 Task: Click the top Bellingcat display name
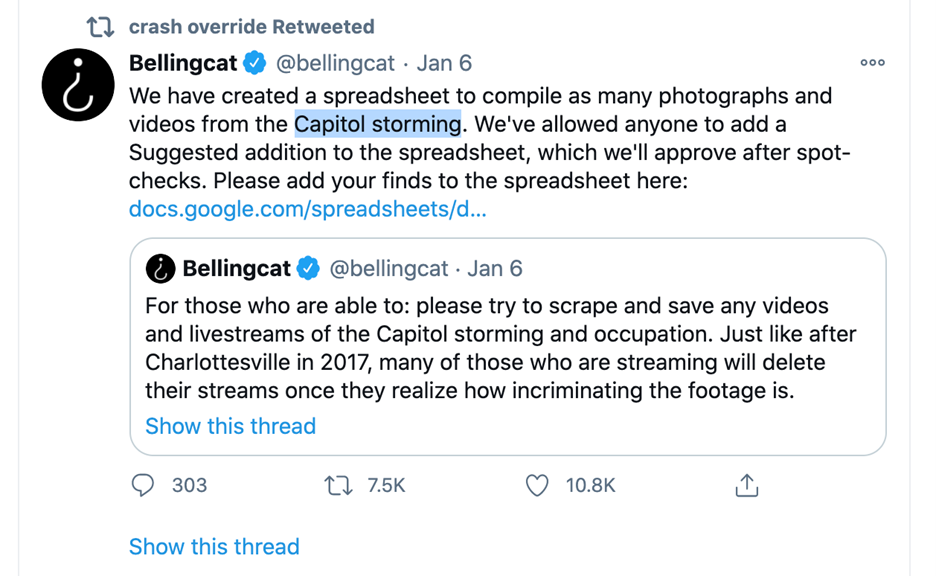pyautogui.click(x=183, y=63)
